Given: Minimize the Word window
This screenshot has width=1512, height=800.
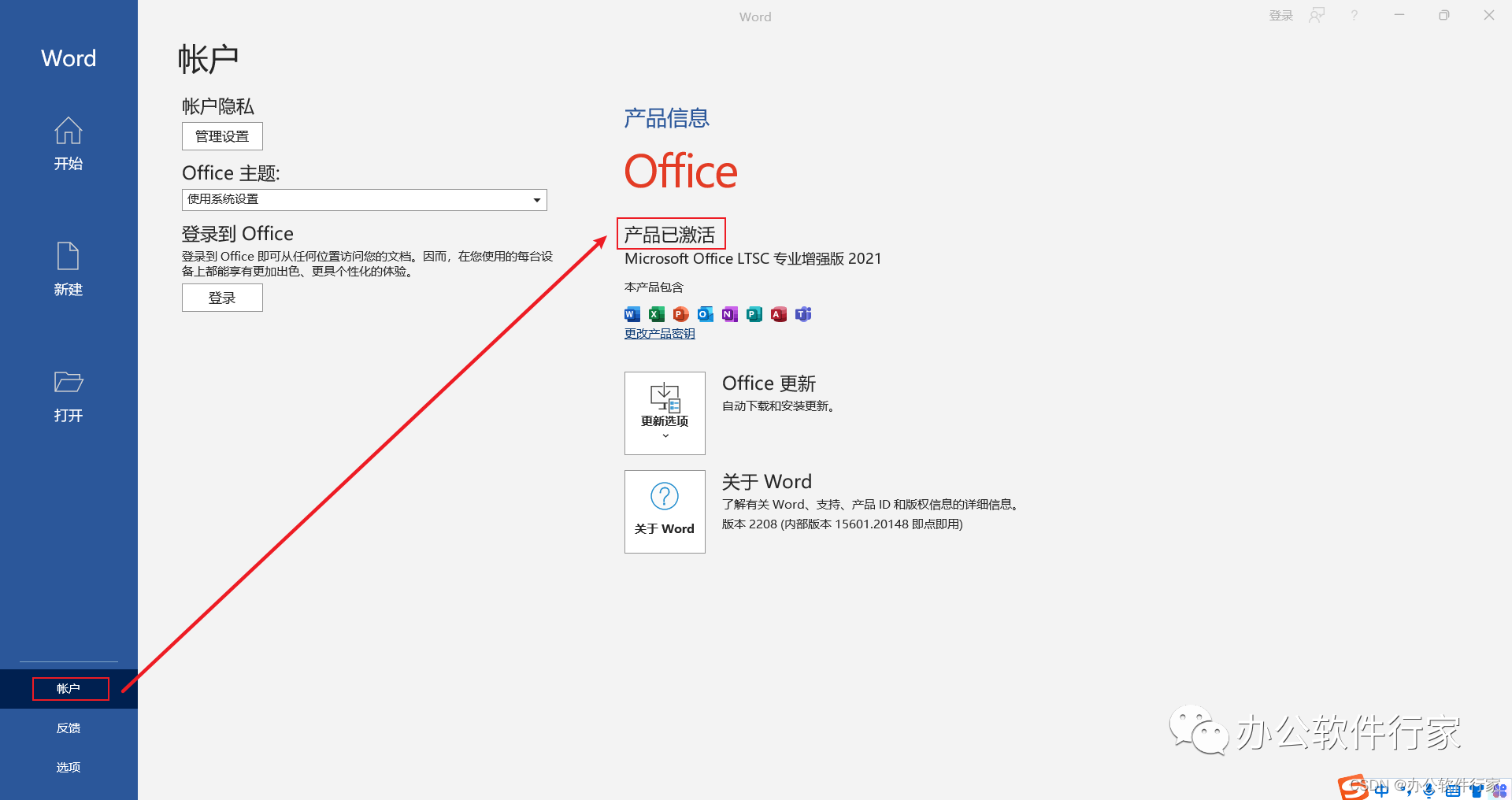Looking at the screenshot, I should pos(1399,15).
